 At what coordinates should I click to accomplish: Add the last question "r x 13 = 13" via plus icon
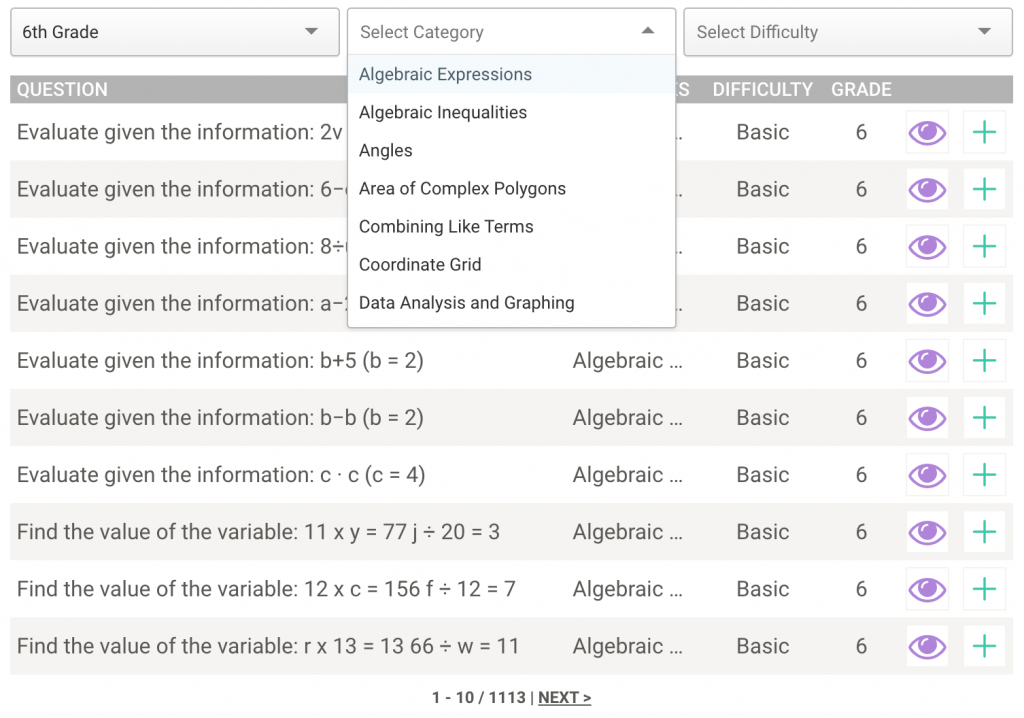pos(984,646)
